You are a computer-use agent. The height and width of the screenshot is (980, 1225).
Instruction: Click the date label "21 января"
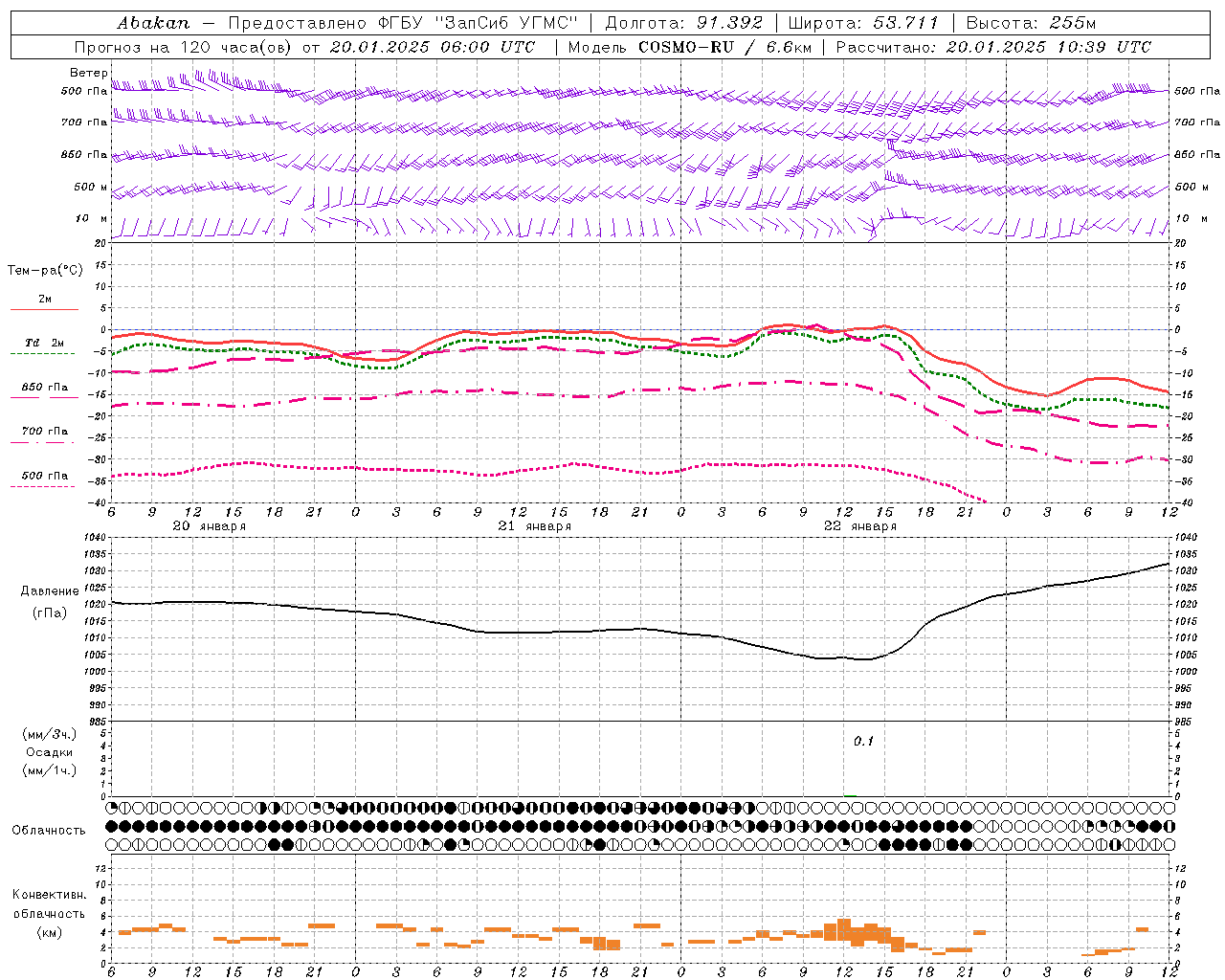[534, 526]
